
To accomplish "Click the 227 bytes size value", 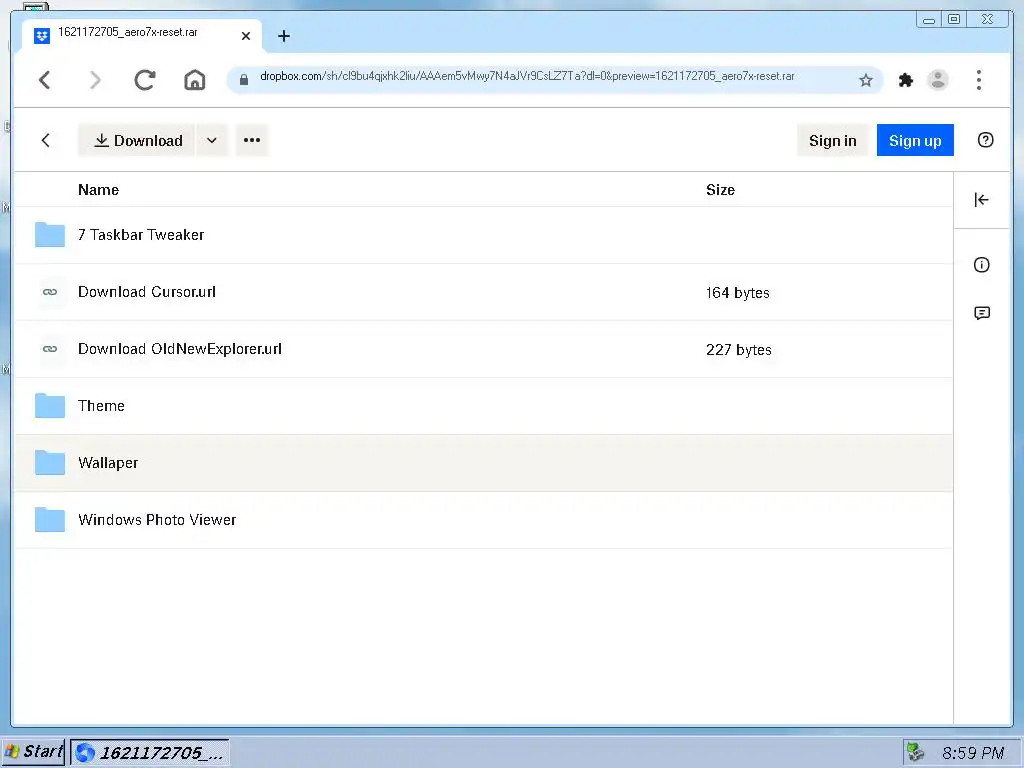I will click(x=739, y=349).
